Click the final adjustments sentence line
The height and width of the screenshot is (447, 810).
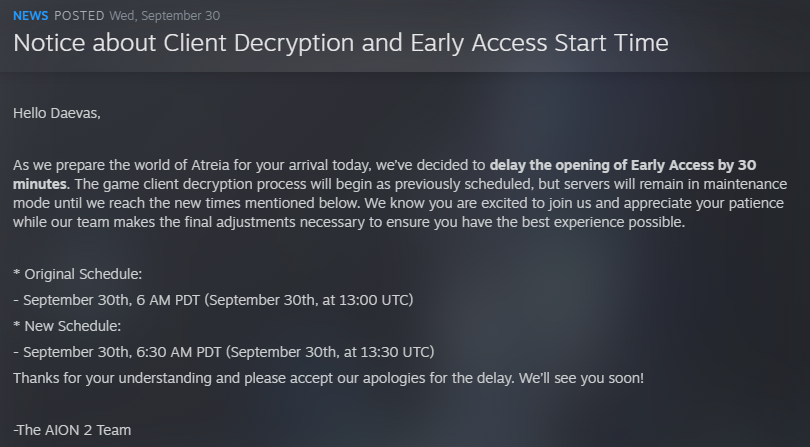pos(349,222)
